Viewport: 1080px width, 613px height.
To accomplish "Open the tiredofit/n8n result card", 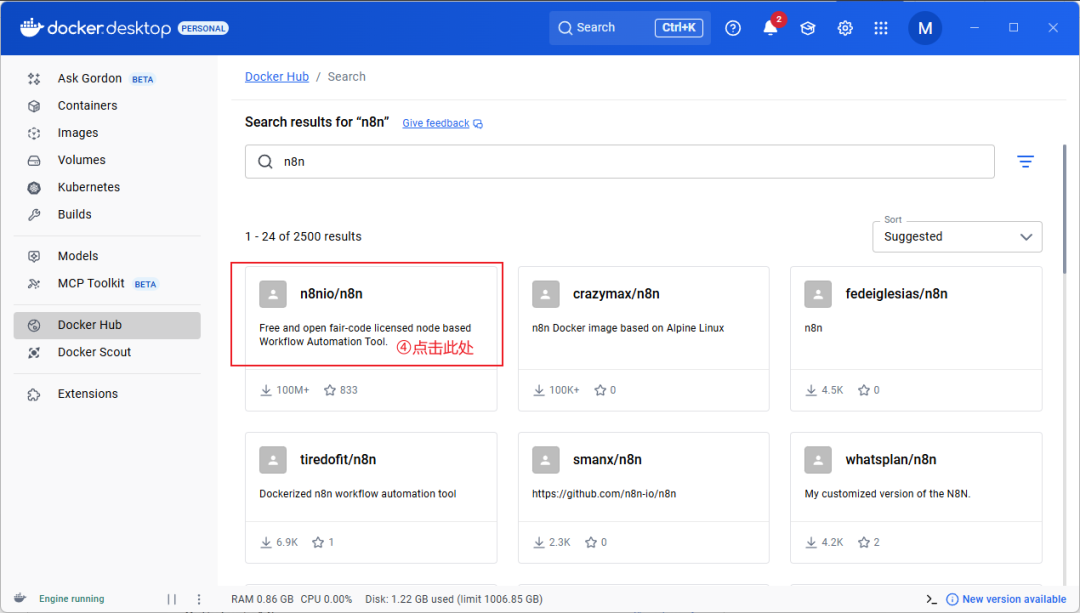I will (x=371, y=498).
